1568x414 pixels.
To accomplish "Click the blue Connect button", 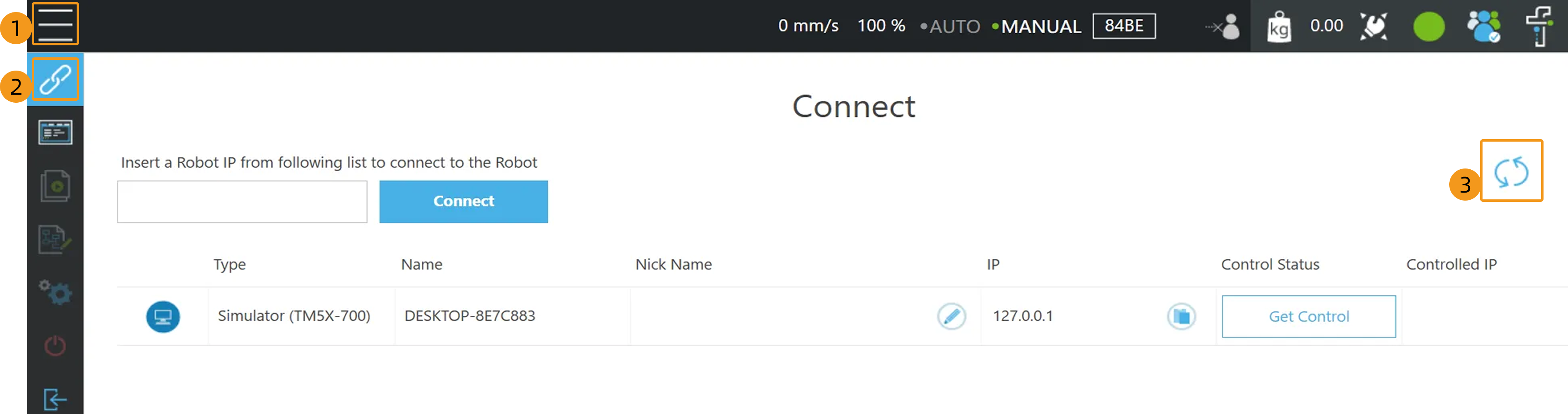I will (463, 201).
